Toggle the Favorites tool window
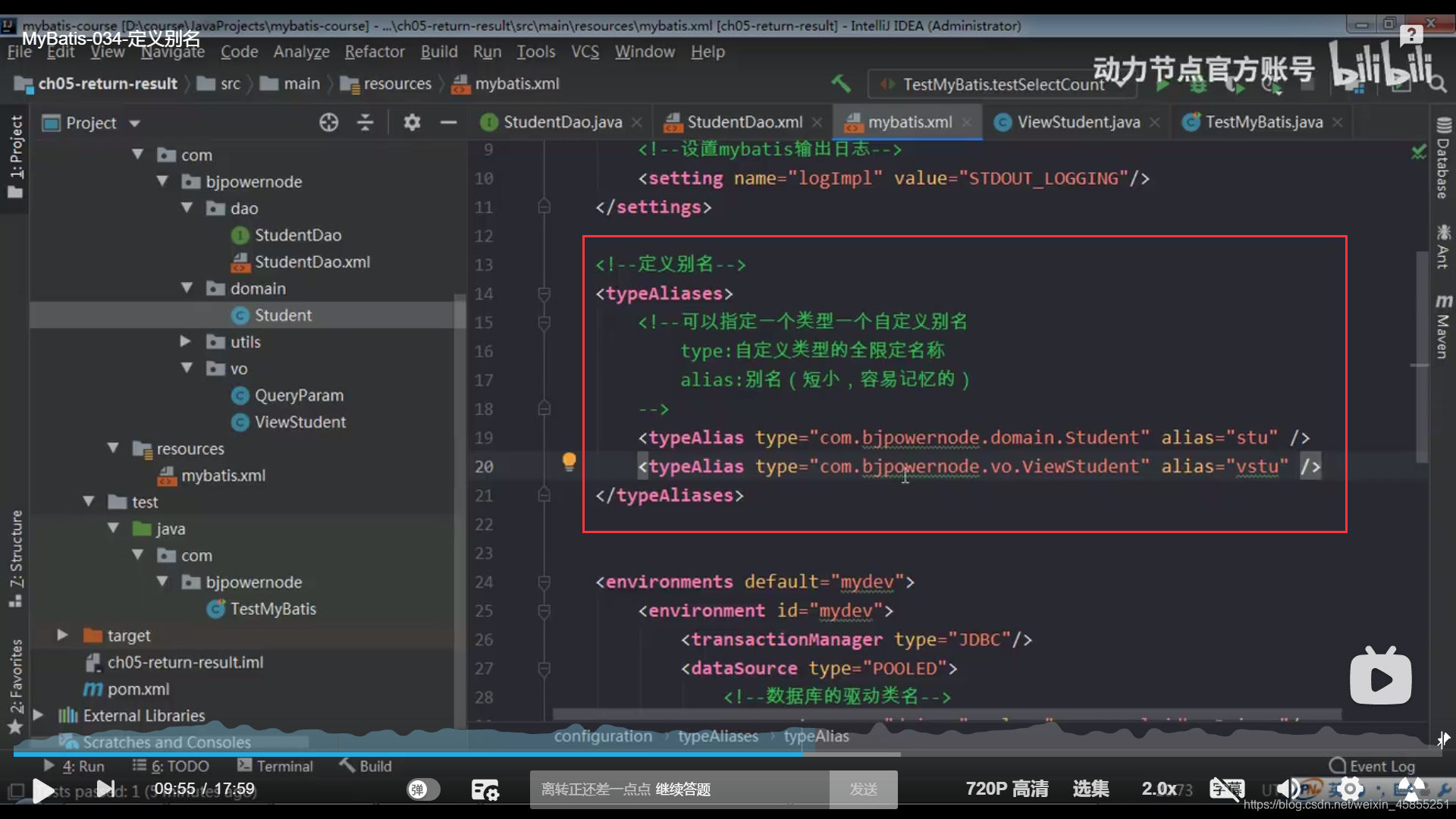 15,686
